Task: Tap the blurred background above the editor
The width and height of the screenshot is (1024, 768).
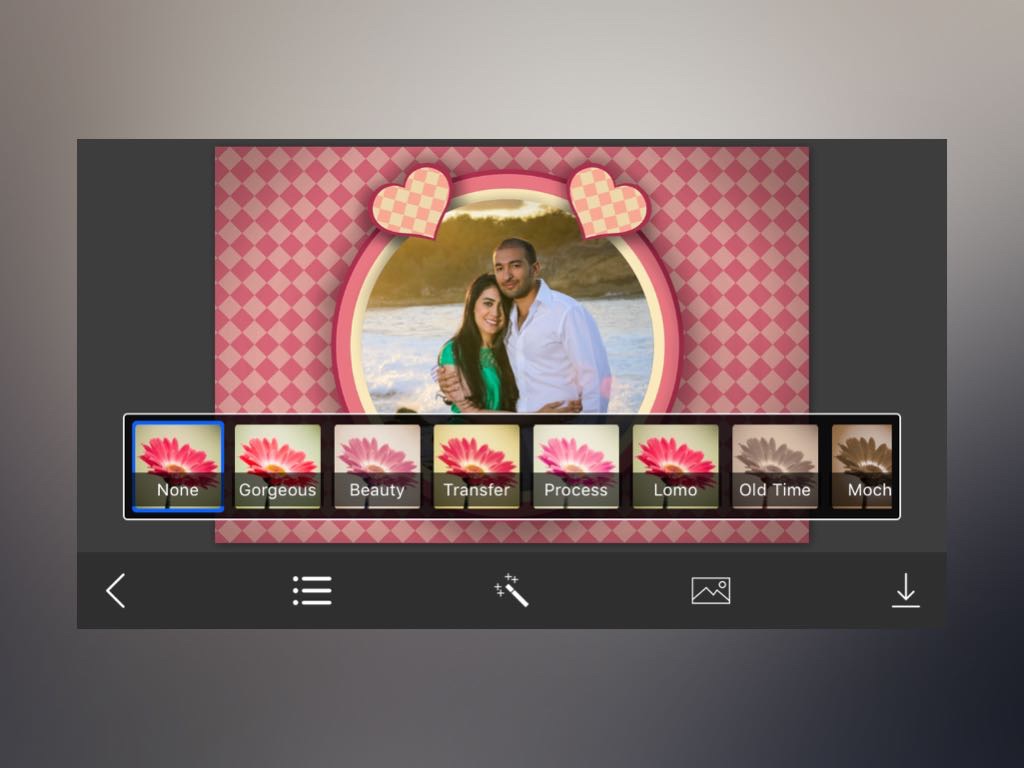Action: click(x=512, y=70)
